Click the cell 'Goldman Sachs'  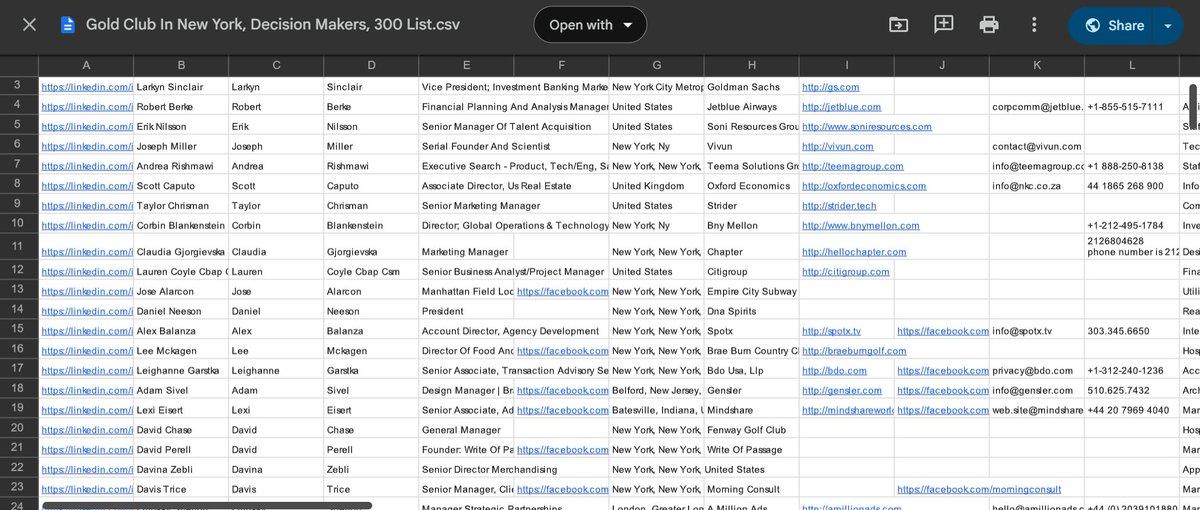(751, 87)
